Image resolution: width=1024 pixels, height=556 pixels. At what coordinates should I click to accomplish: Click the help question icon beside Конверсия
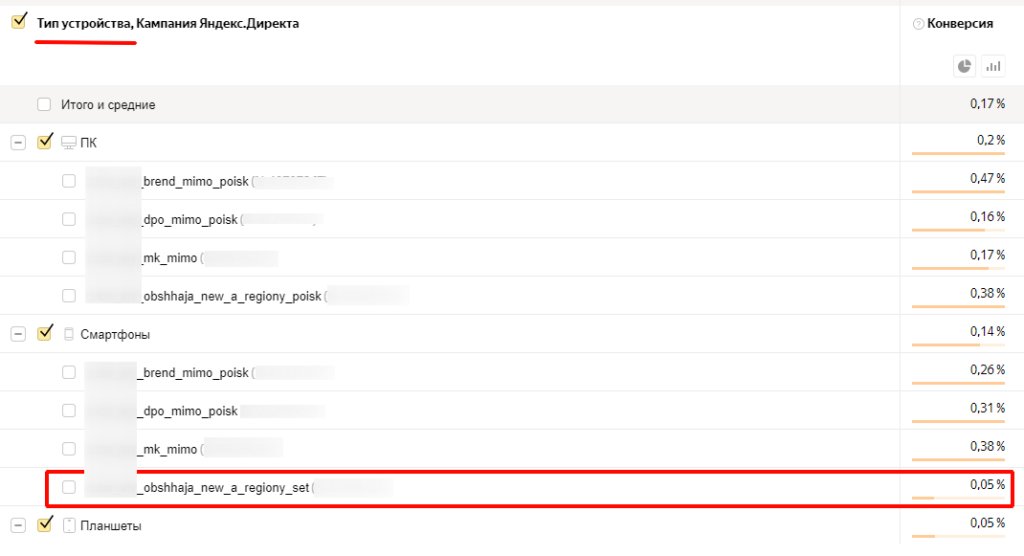918,24
